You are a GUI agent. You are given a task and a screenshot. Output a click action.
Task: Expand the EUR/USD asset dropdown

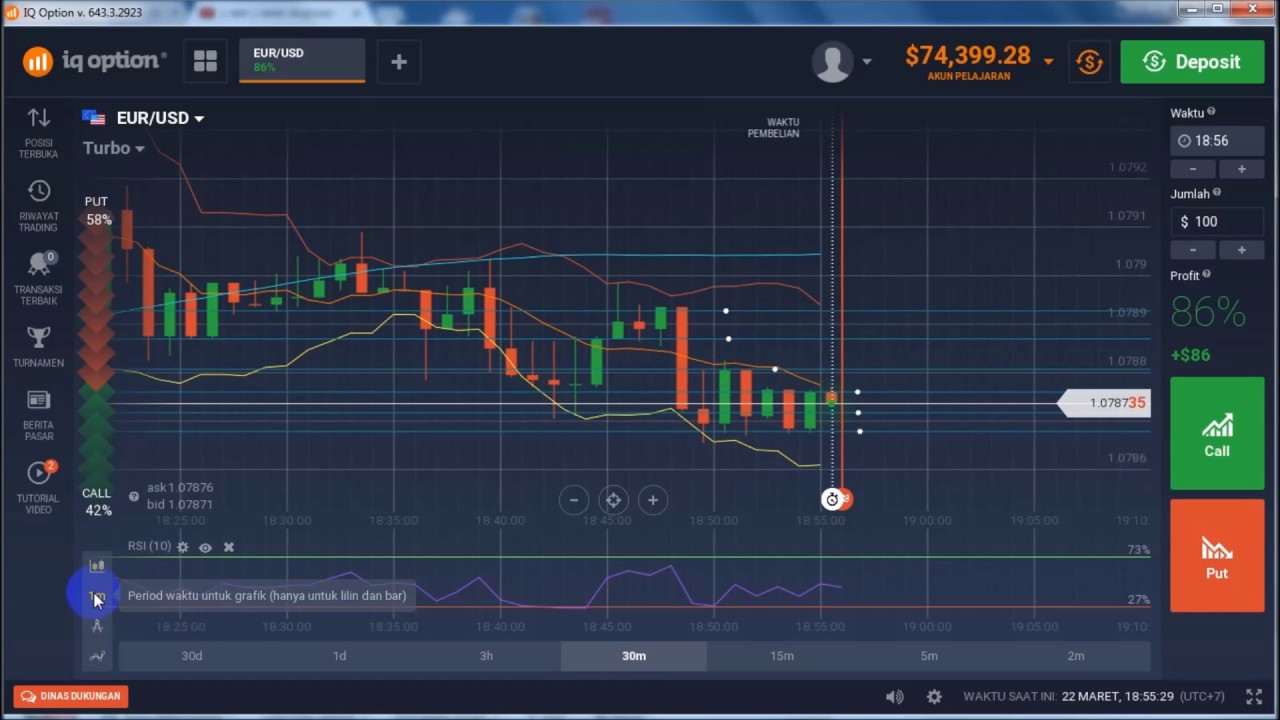click(x=160, y=118)
